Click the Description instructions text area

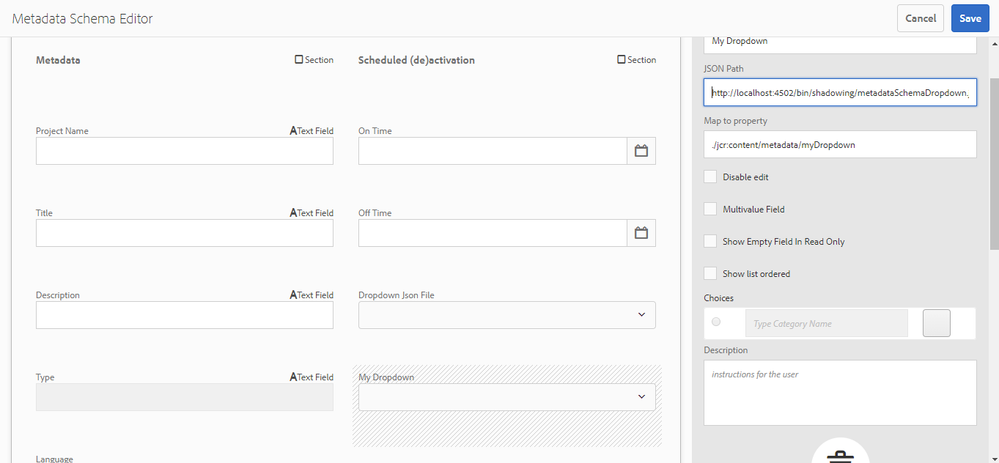coord(839,392)
